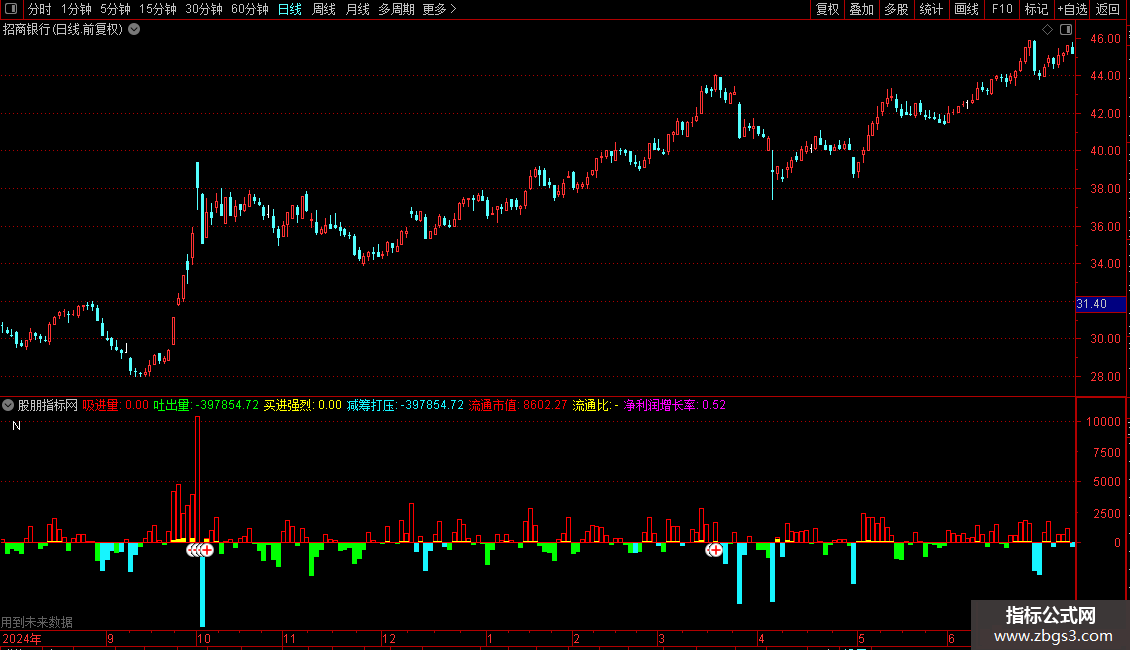The width and height of the screenshot is (1130, 650).
Task: Click 用到未来数据 notice text
Action: coord(37,622)
